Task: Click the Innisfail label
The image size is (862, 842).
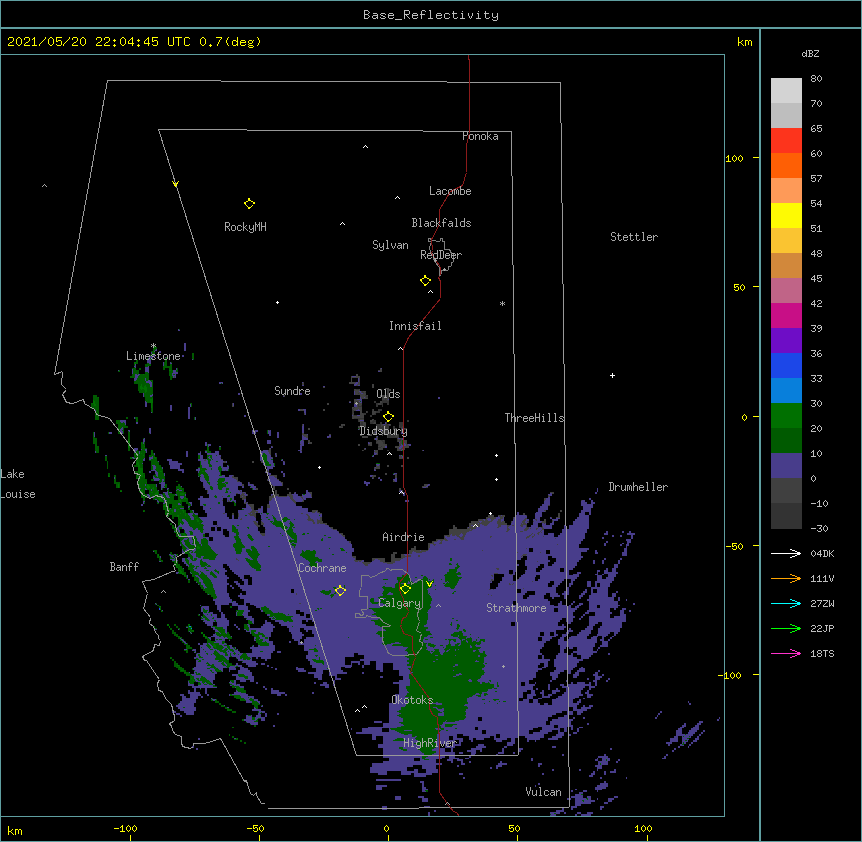Action: [x=415, y=326]
